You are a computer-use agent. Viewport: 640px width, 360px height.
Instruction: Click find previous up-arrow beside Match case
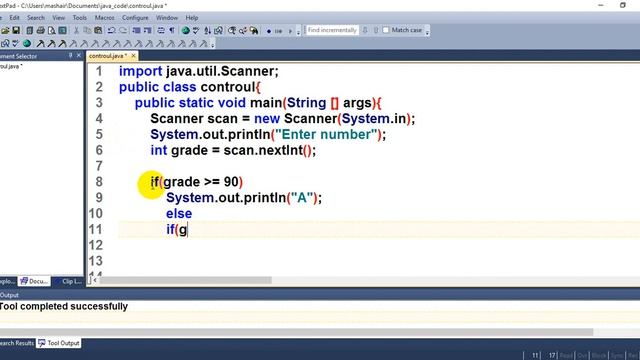point(376,30)
